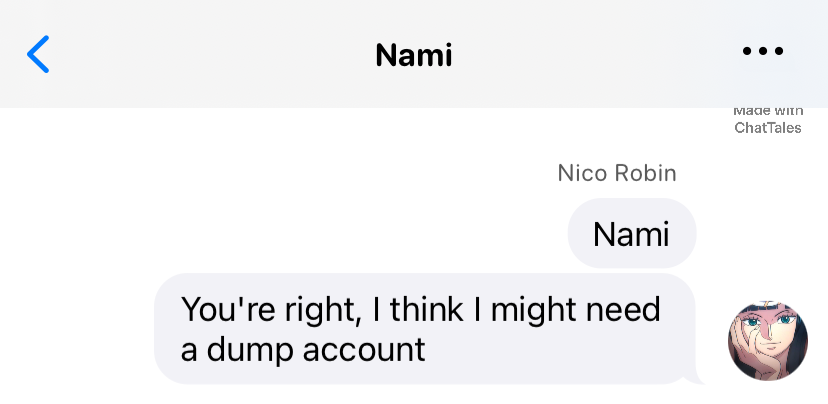Open contact details from the header name Nami
The image size is (828, 404).
414,54
